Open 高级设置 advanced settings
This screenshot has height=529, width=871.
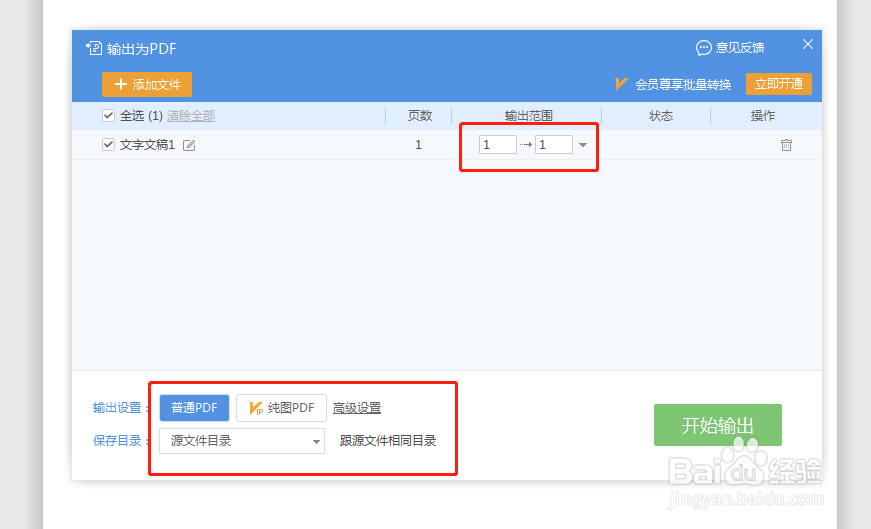coord(357,408)
